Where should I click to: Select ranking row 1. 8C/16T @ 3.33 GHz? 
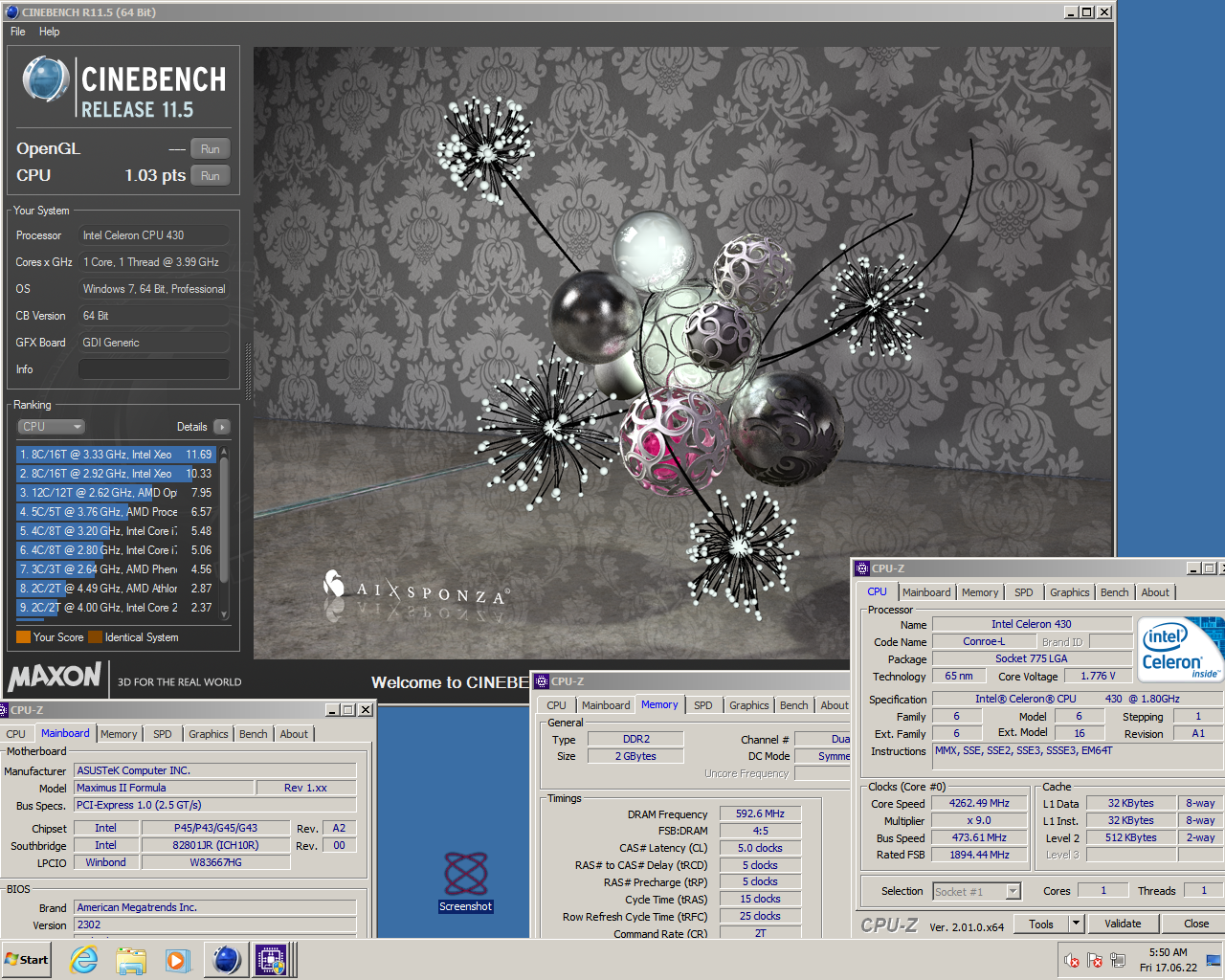pyautogui.click(x=116, y=455)
